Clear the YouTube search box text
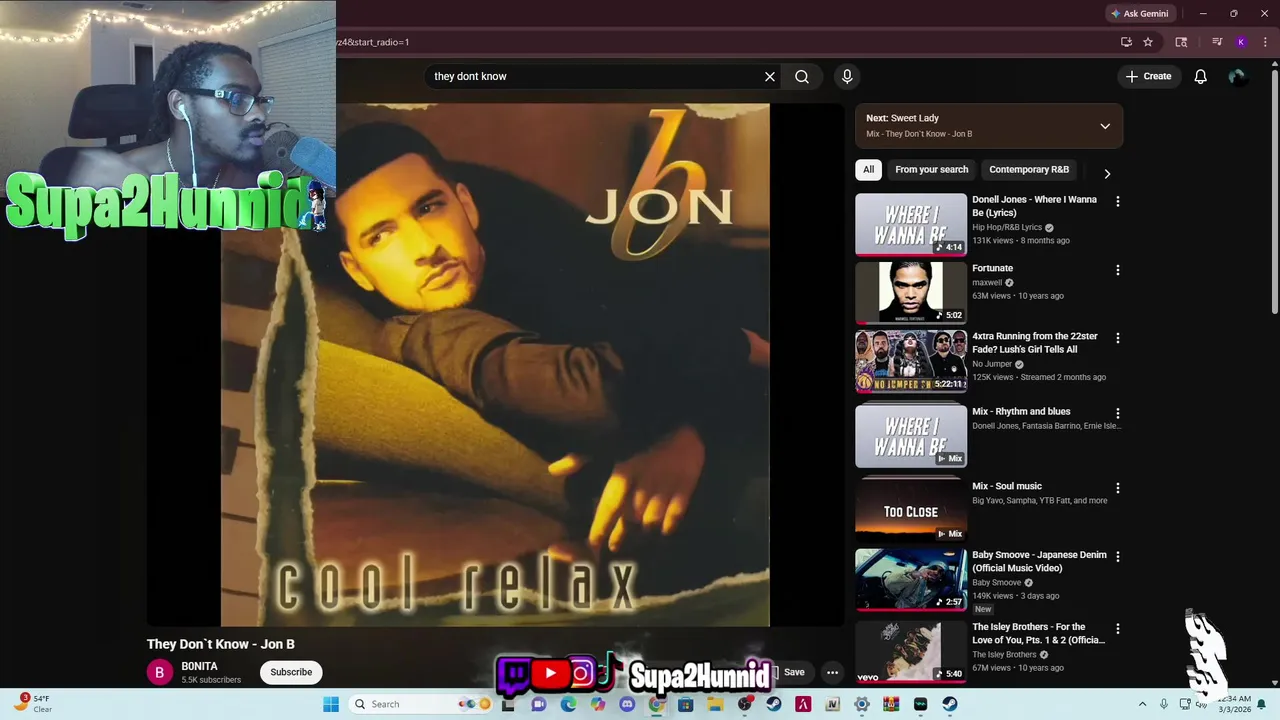Image resolution: width=1280 pixels, height=720 pixels. tap(770, 76)
